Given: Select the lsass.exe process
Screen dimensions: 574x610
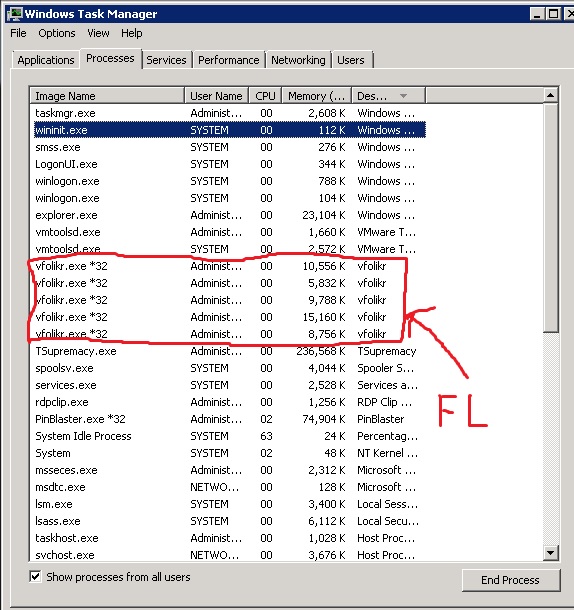Looking at the screenshot, I should click(x=228, y=521).
